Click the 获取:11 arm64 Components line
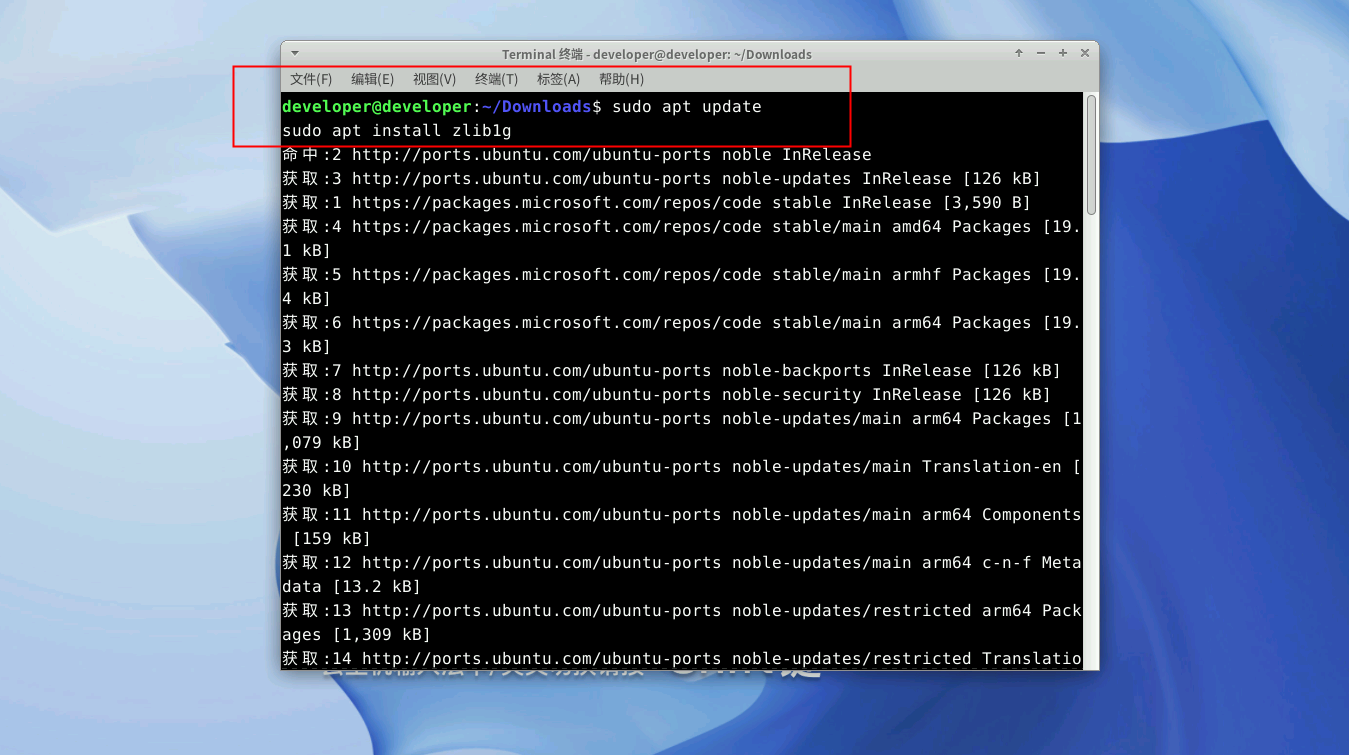This screenshot has width=1349, height=755. (x=682, y=526)
